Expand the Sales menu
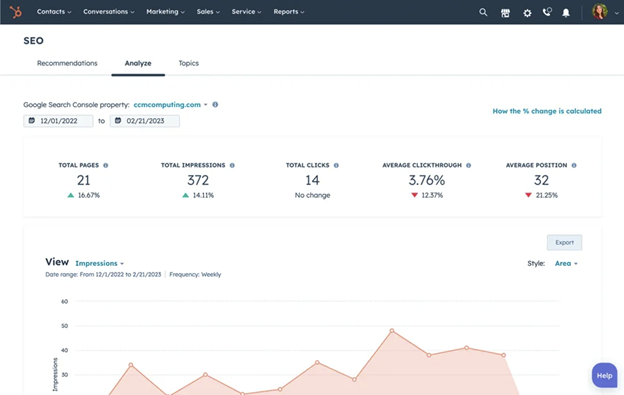The width and height of the screenshot is (624, 395). (x=208, y=12)
